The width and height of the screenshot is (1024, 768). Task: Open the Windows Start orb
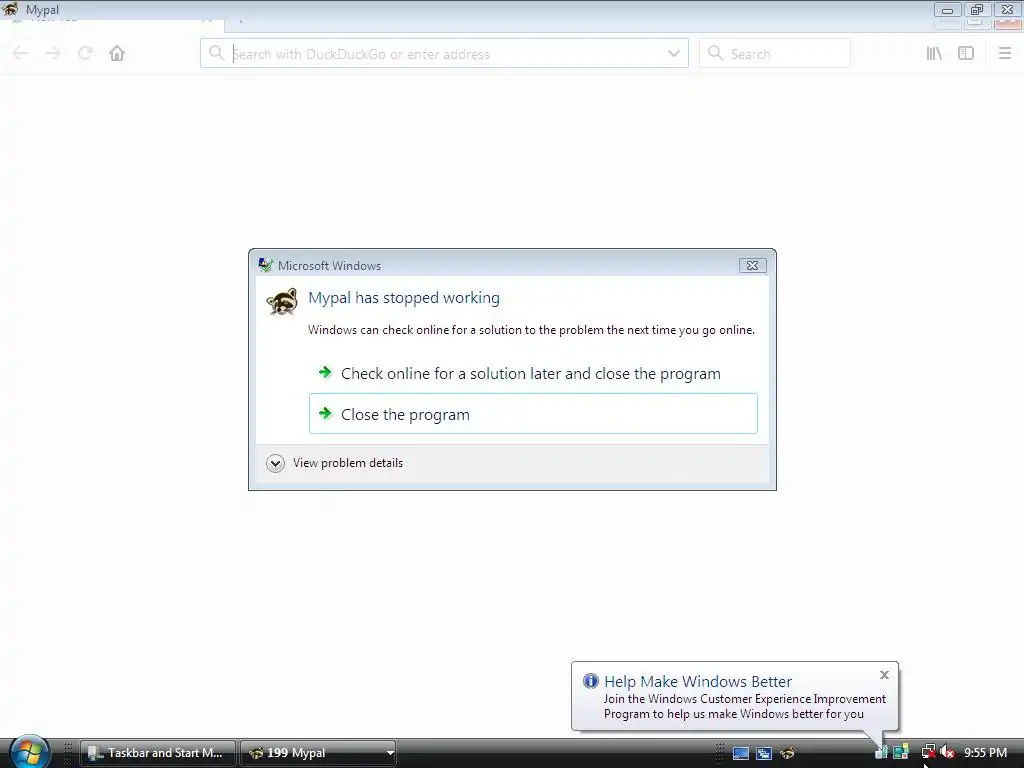29,752
